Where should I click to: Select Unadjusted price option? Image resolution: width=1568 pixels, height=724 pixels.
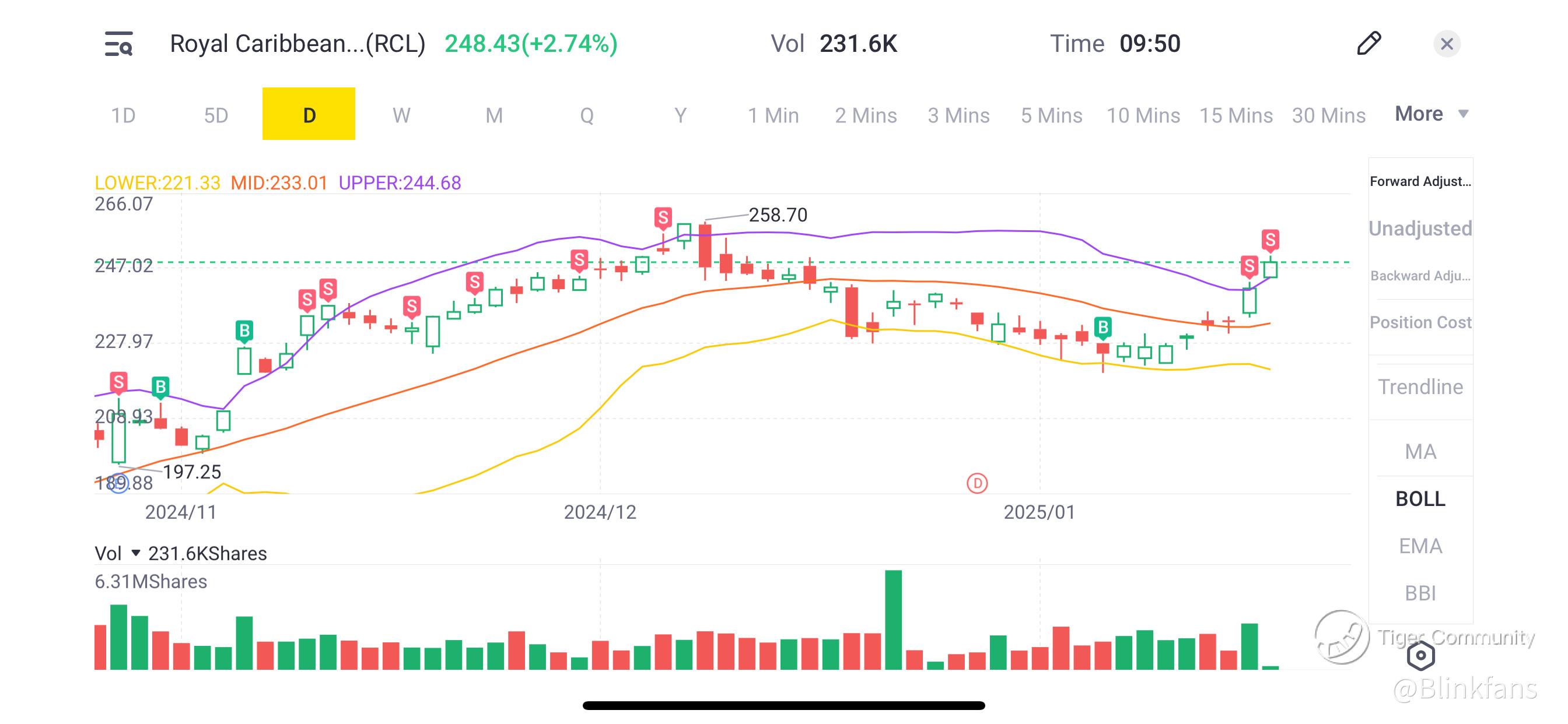(1420, 229)
